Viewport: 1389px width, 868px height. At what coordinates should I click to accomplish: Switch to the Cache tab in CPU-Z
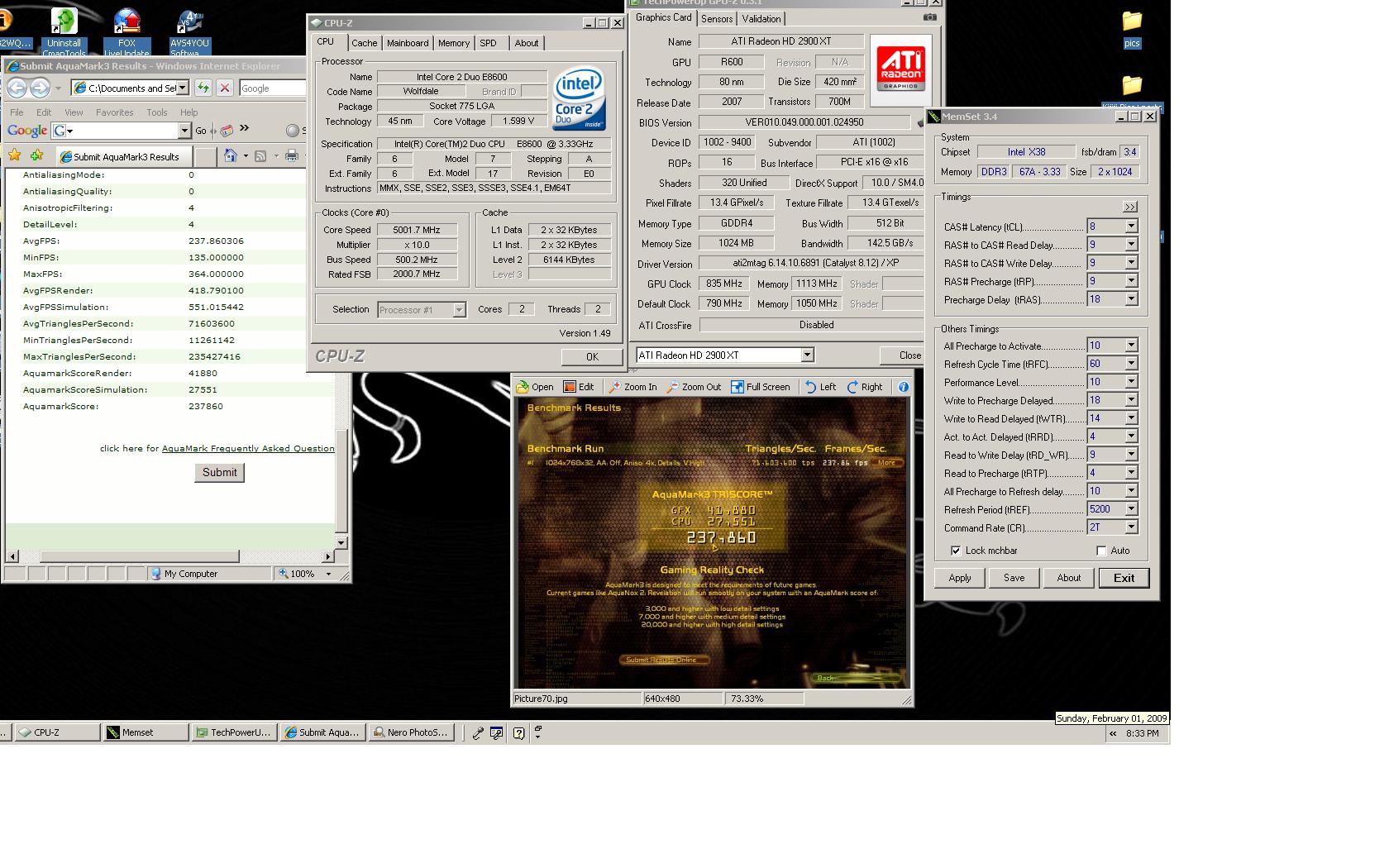pyautogui.click(x=364, y=43)
